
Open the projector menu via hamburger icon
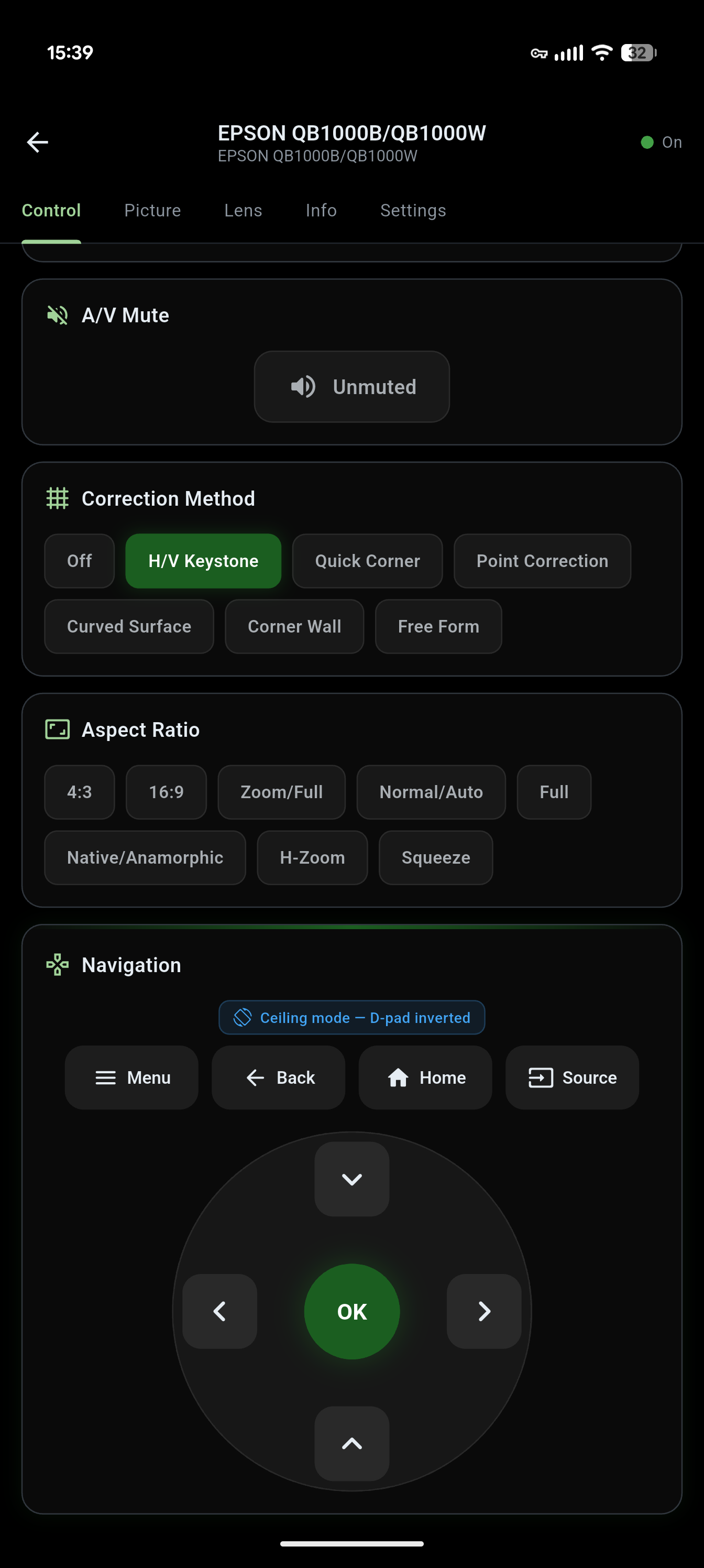(x=106, y=1077)
